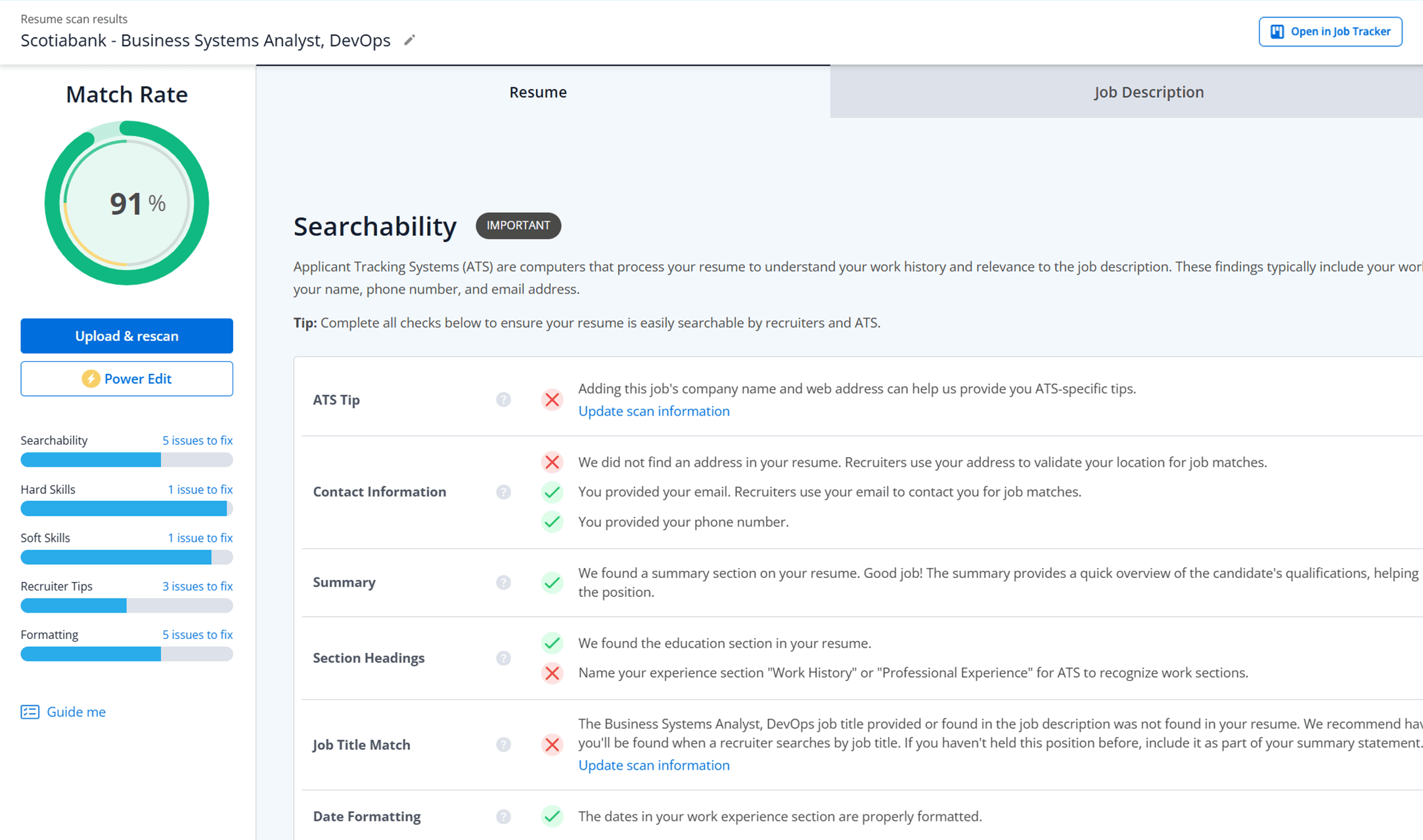Open help icon for Summary row
This screenshot has height=840, width=1423.
click(x=503, y=583)
